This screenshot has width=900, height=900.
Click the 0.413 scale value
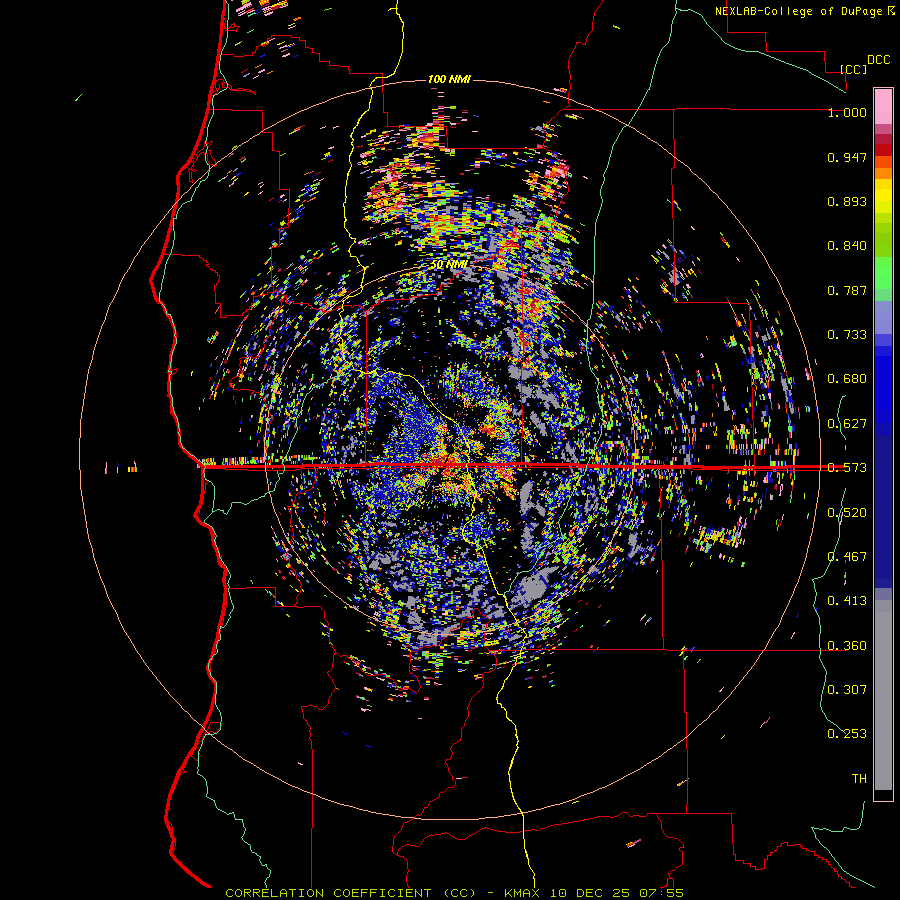[x=847, y=601]
